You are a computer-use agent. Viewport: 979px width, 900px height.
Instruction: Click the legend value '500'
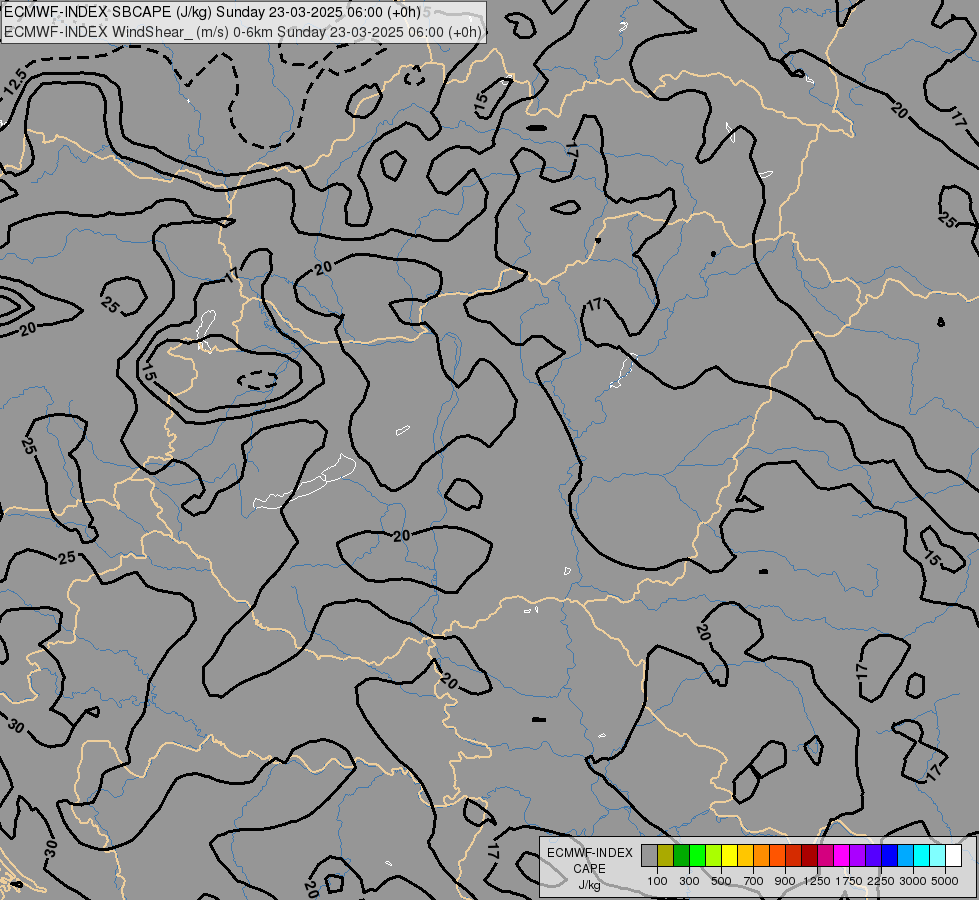[721, 881]
